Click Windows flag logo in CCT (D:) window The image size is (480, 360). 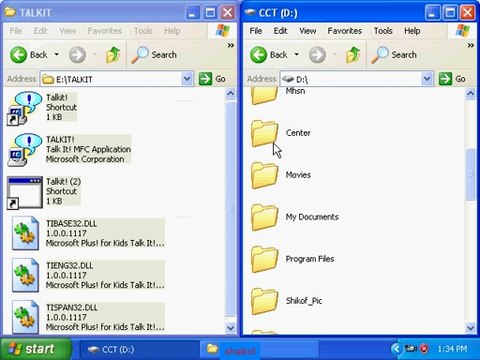click(x=463, y=31)
